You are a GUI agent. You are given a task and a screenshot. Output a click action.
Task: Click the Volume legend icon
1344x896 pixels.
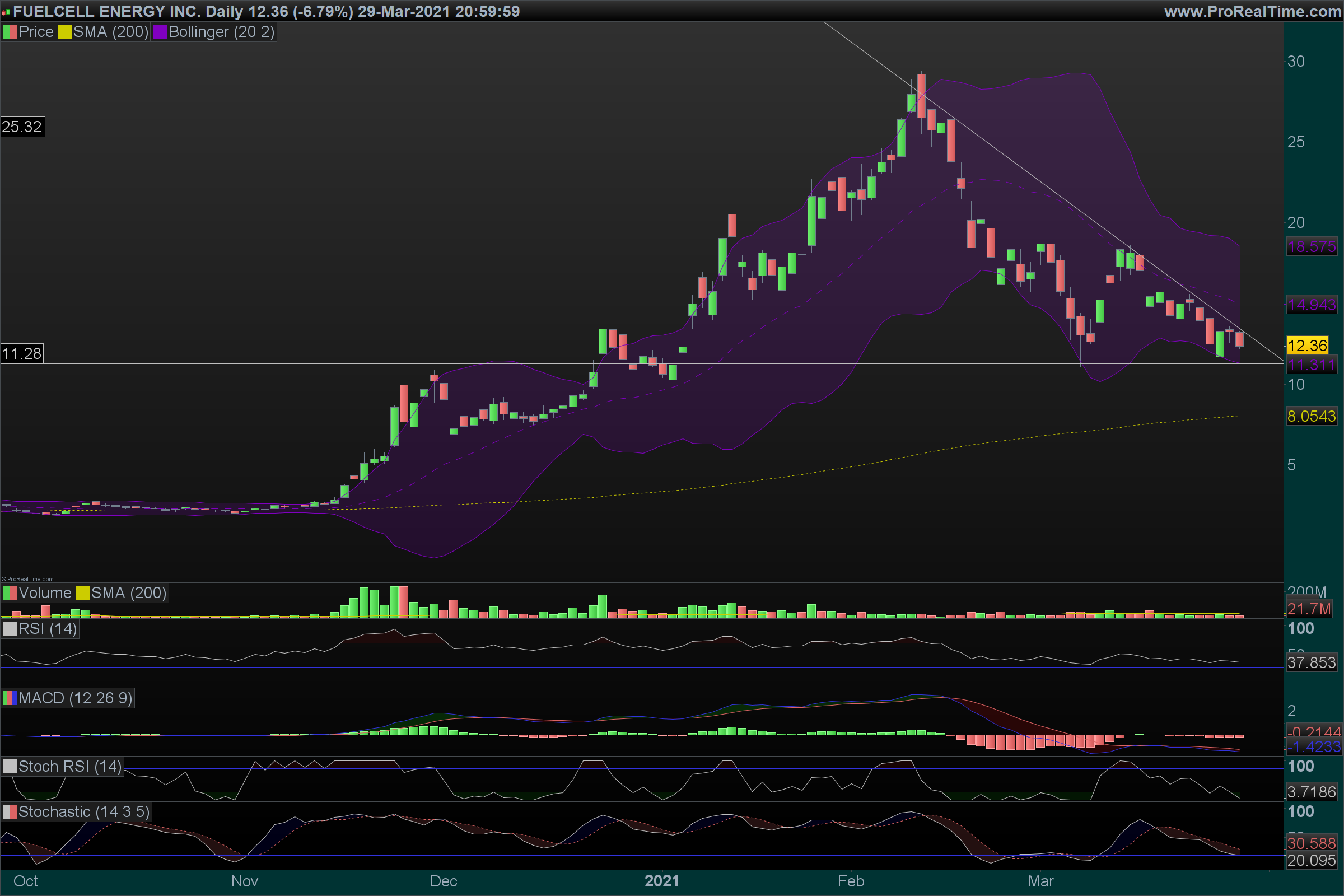pos(10,593)
